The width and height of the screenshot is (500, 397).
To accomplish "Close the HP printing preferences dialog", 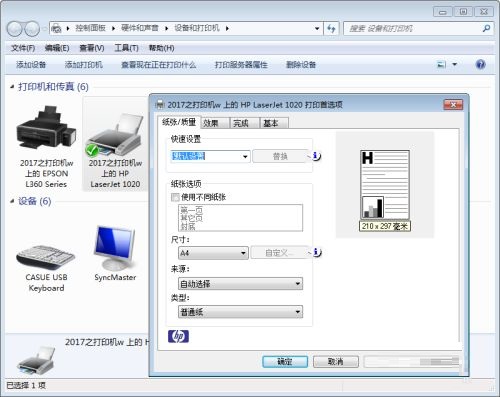I will pos(453,105).
